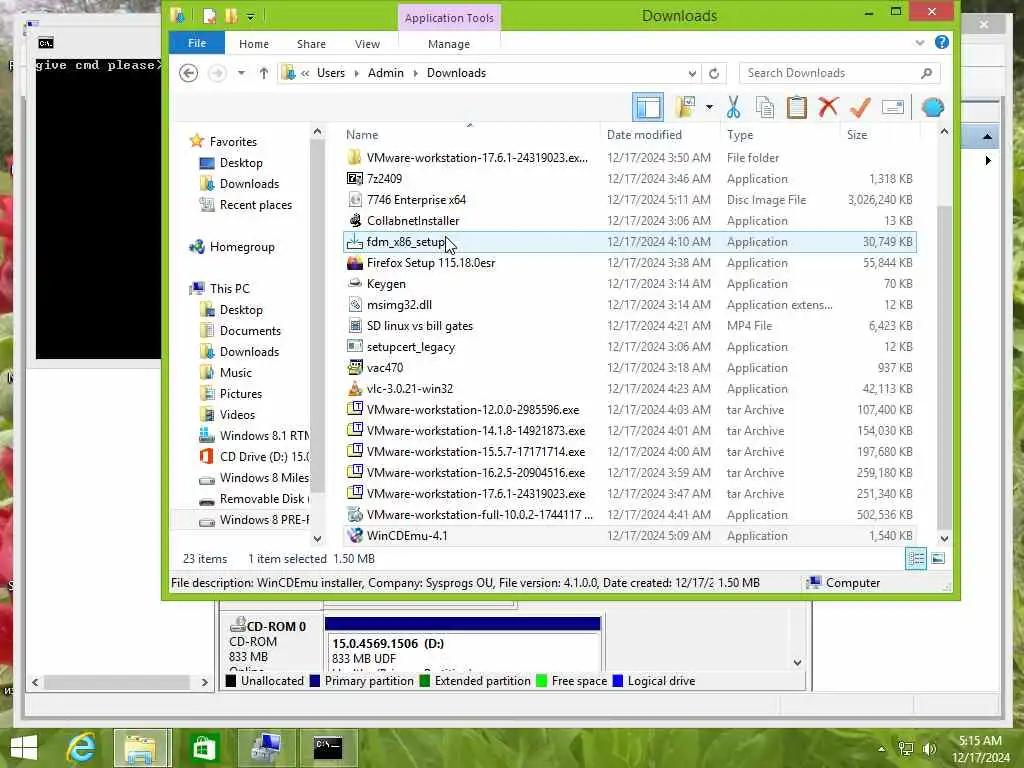This screenshot has height=768, width=1024.
Task: Click the Properties quick access icon
Action: [x=210, y=16]
